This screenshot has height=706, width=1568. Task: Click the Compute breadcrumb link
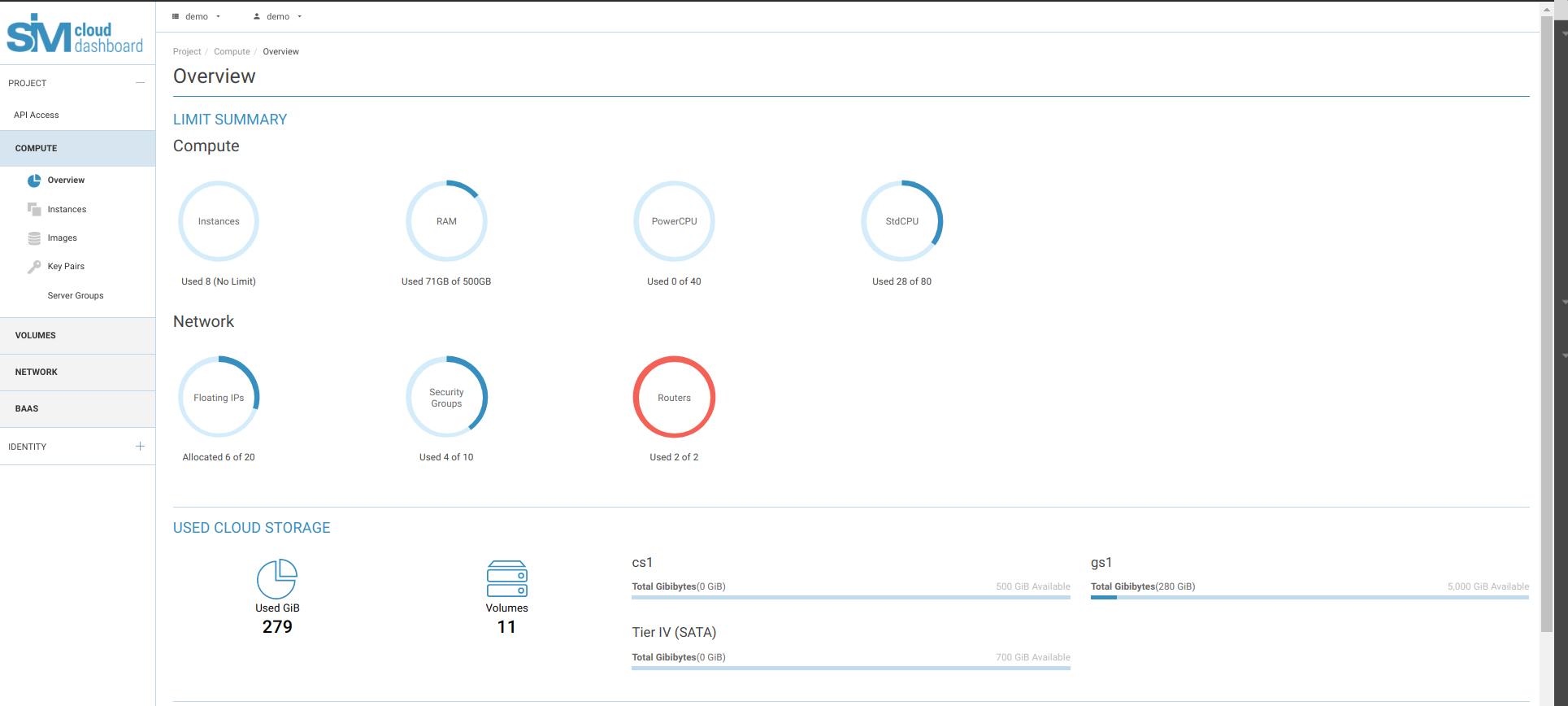(x=232, y=52)
